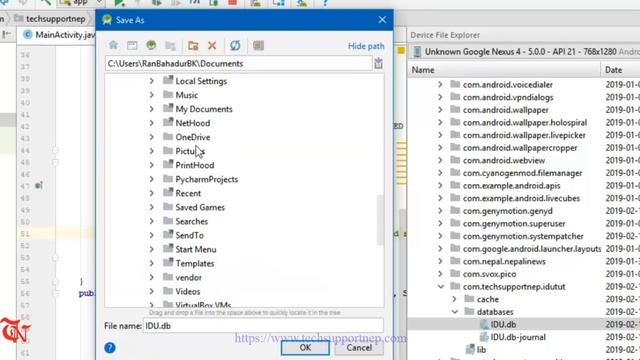Open the path history icon beside path field

pyautogui.click(x=378, y=63)
